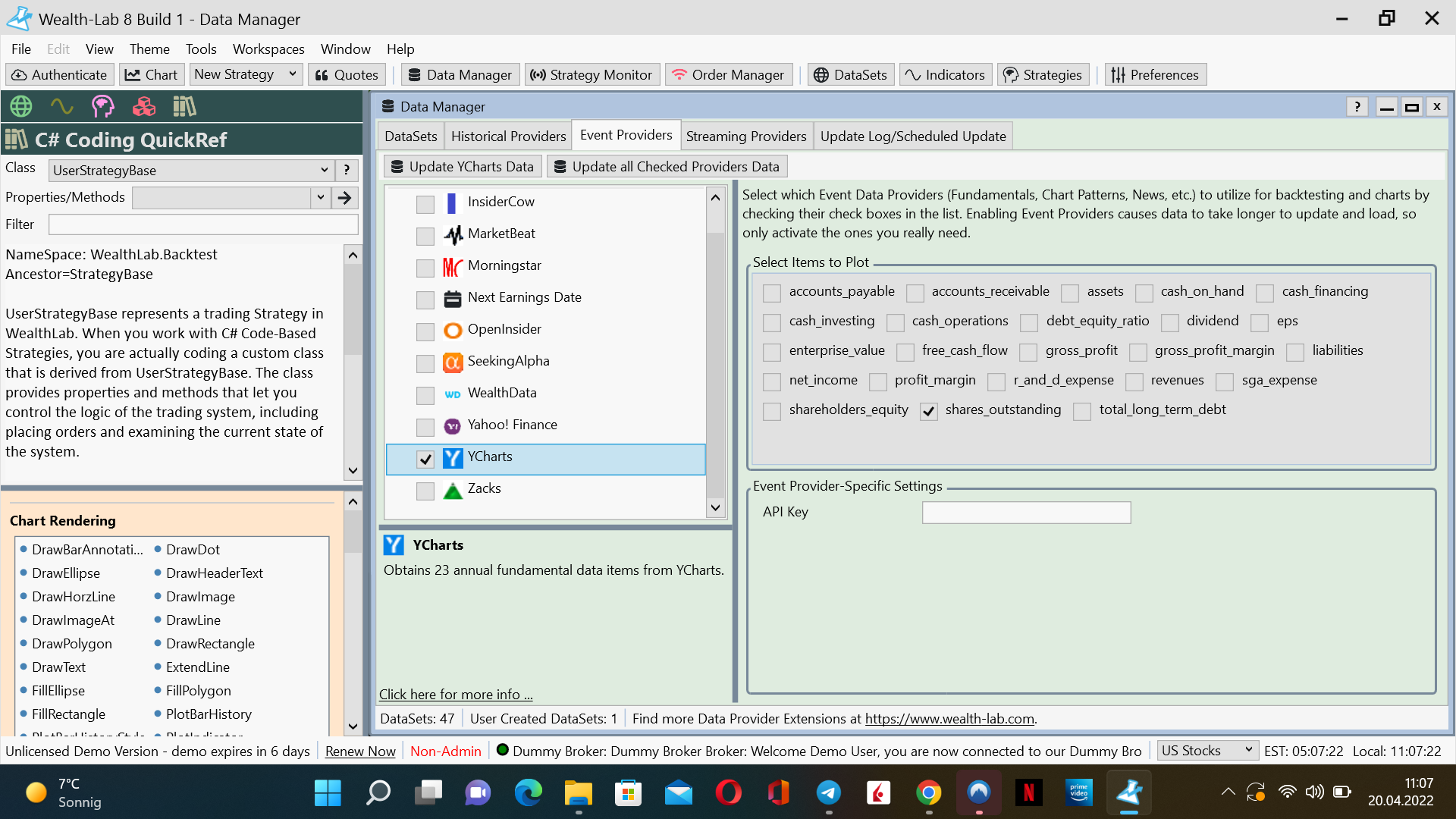Click the red cubes Building Blocks icon
1456x819 pixels.
[144, 106]
